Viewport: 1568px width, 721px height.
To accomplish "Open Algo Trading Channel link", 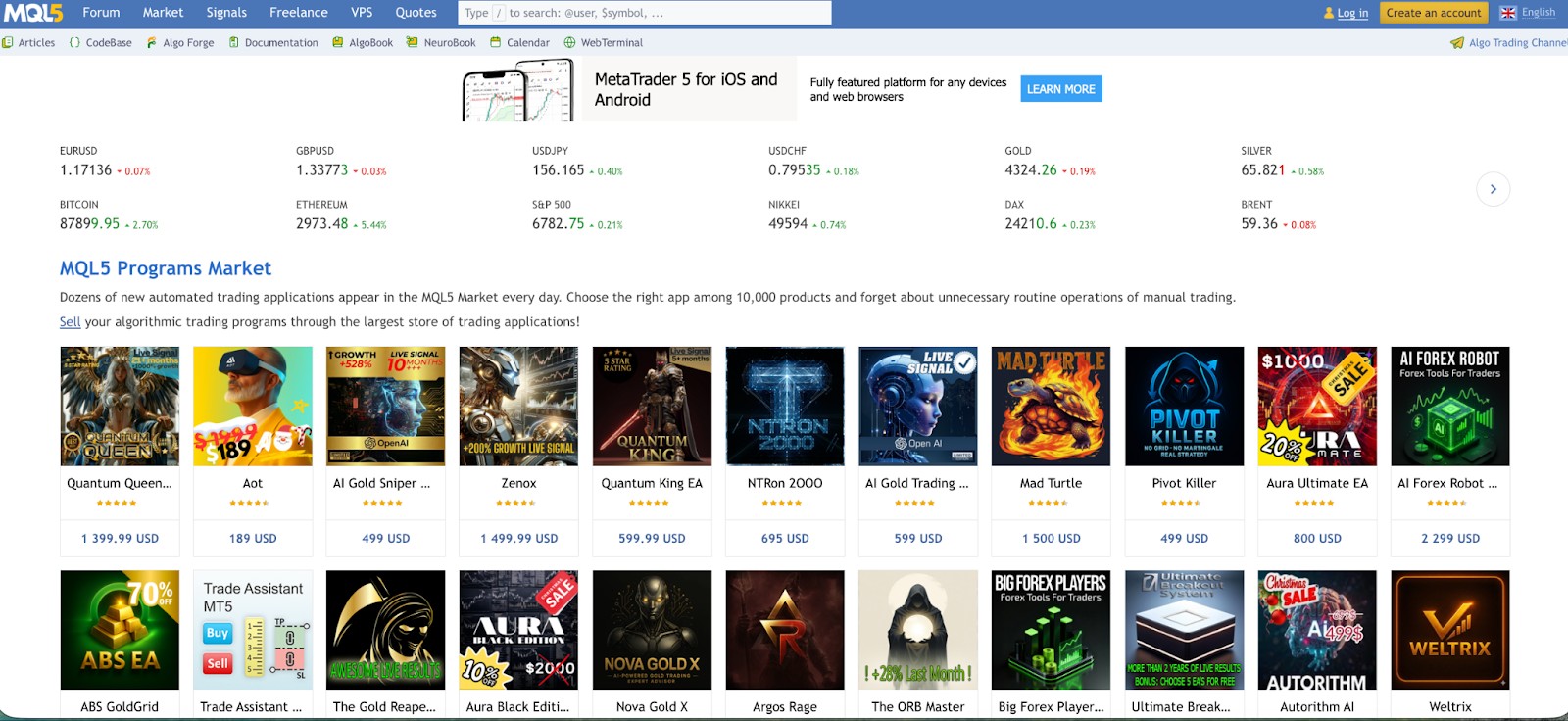I will pos(1509,42).
